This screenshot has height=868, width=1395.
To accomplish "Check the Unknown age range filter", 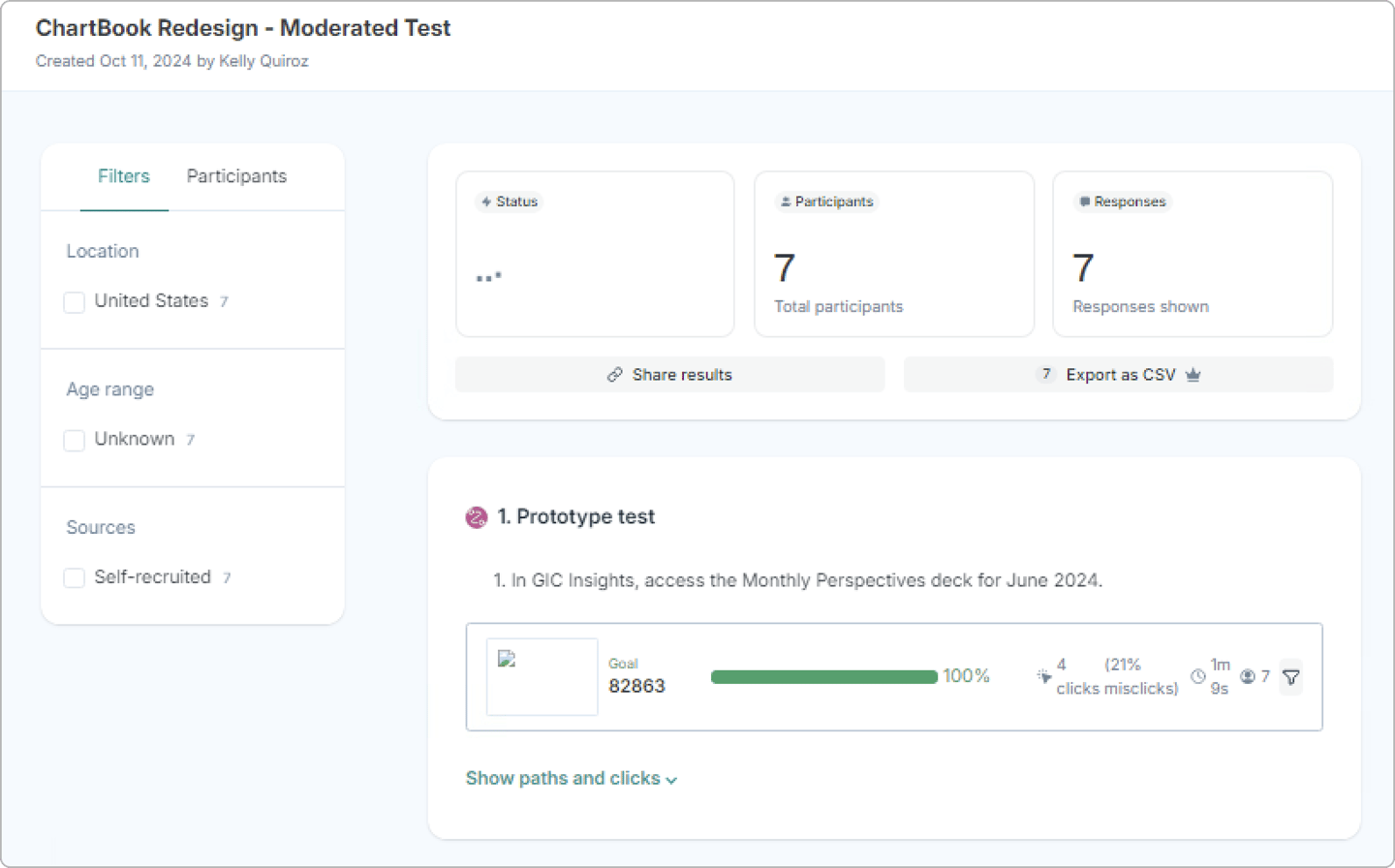I will tap(75, 441).
